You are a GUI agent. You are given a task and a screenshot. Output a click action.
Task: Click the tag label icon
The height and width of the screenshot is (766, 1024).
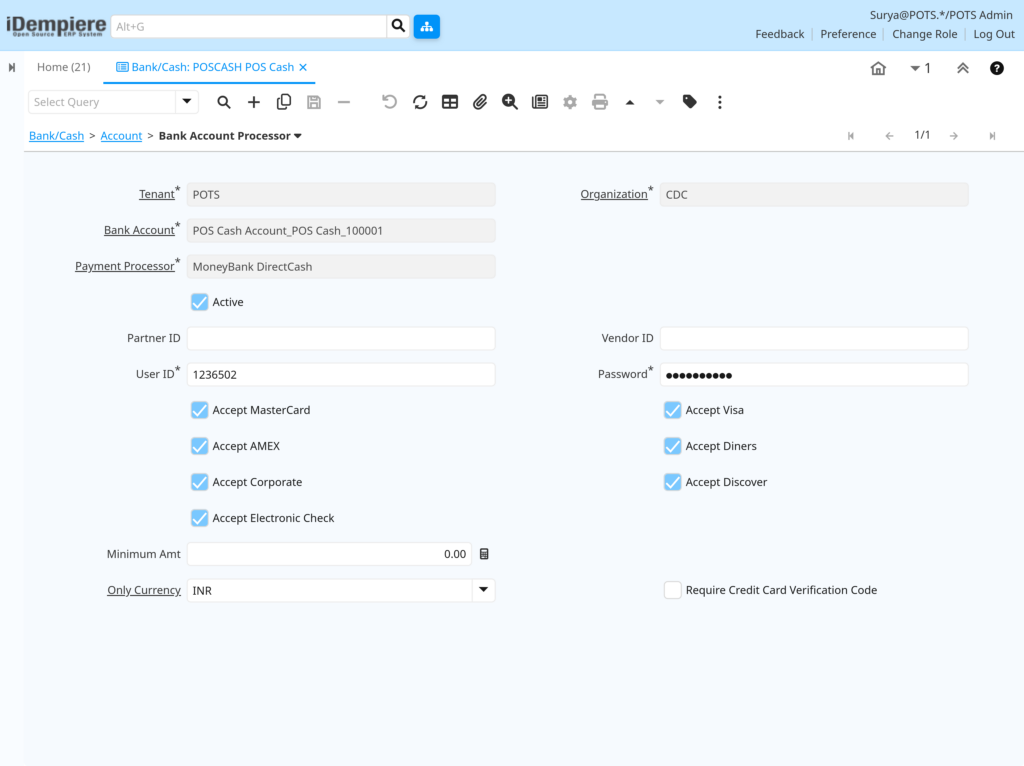pyautogui.click(x=690, y=102)
